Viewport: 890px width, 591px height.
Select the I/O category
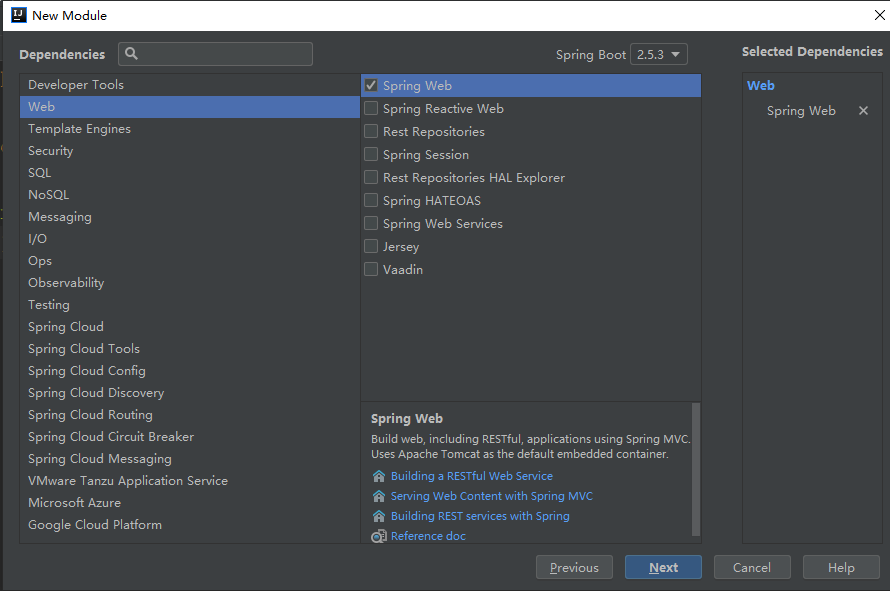(x=190, y=238)
